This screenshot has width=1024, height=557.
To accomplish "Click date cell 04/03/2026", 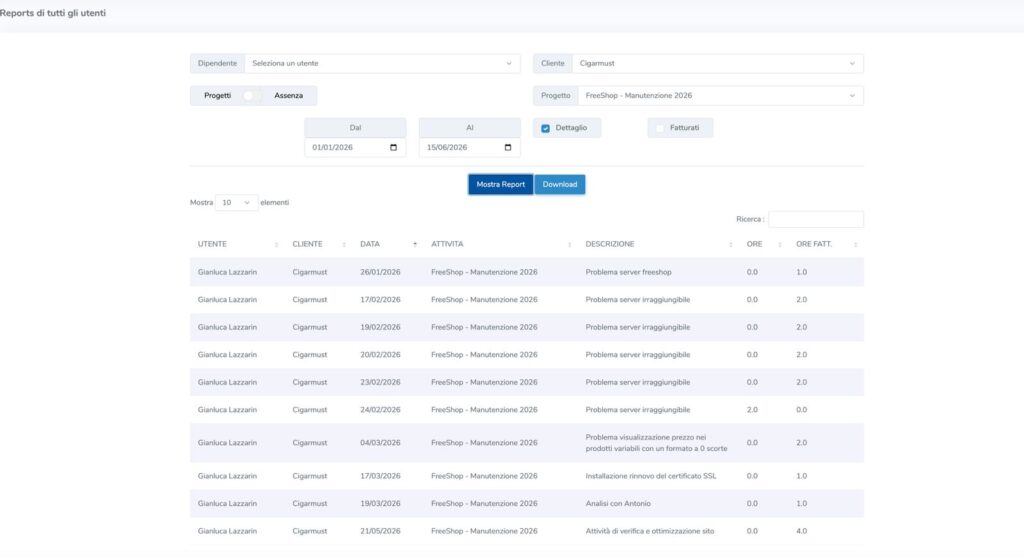I will [380, 443].
